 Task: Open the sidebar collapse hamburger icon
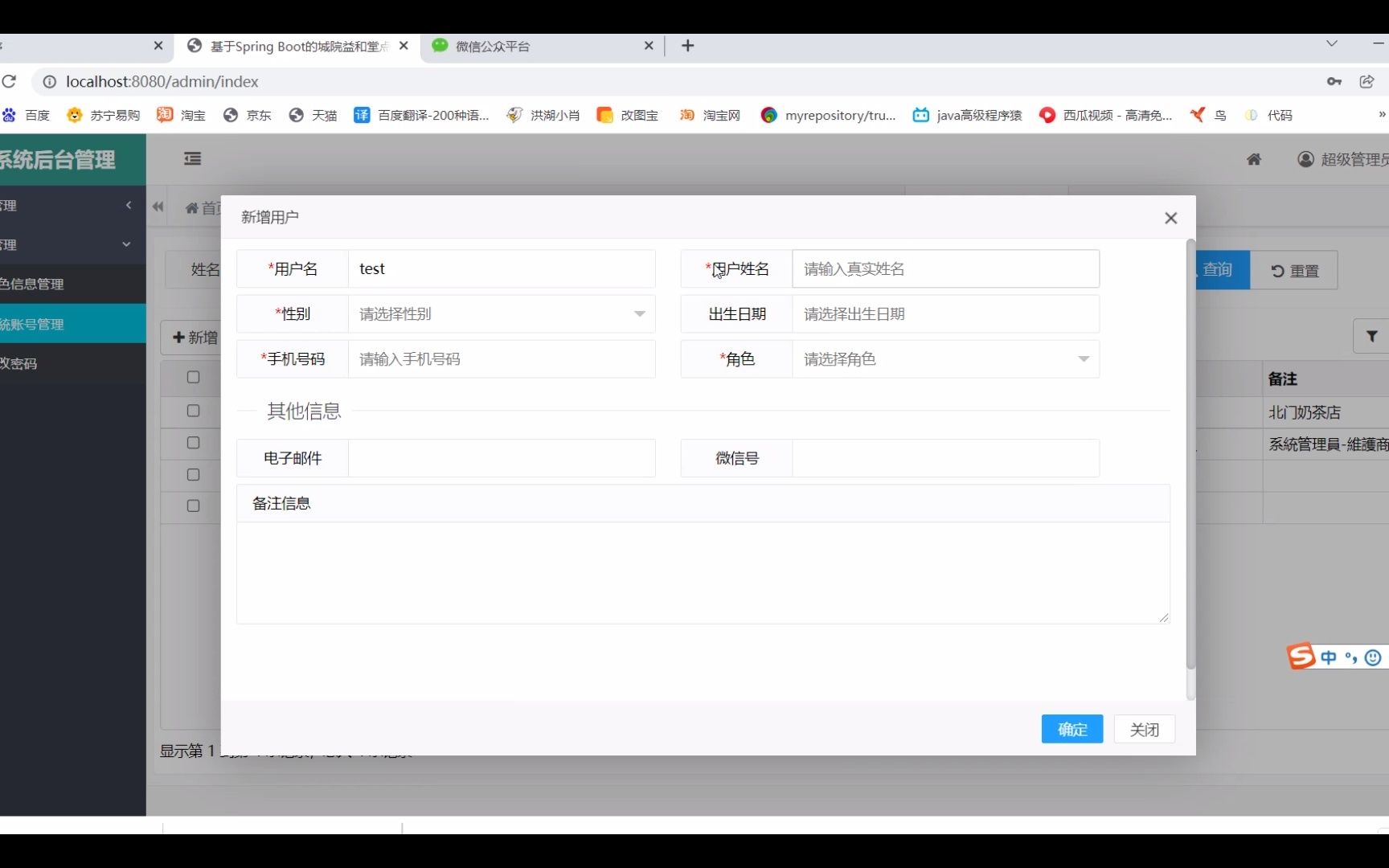click(192, 159)
